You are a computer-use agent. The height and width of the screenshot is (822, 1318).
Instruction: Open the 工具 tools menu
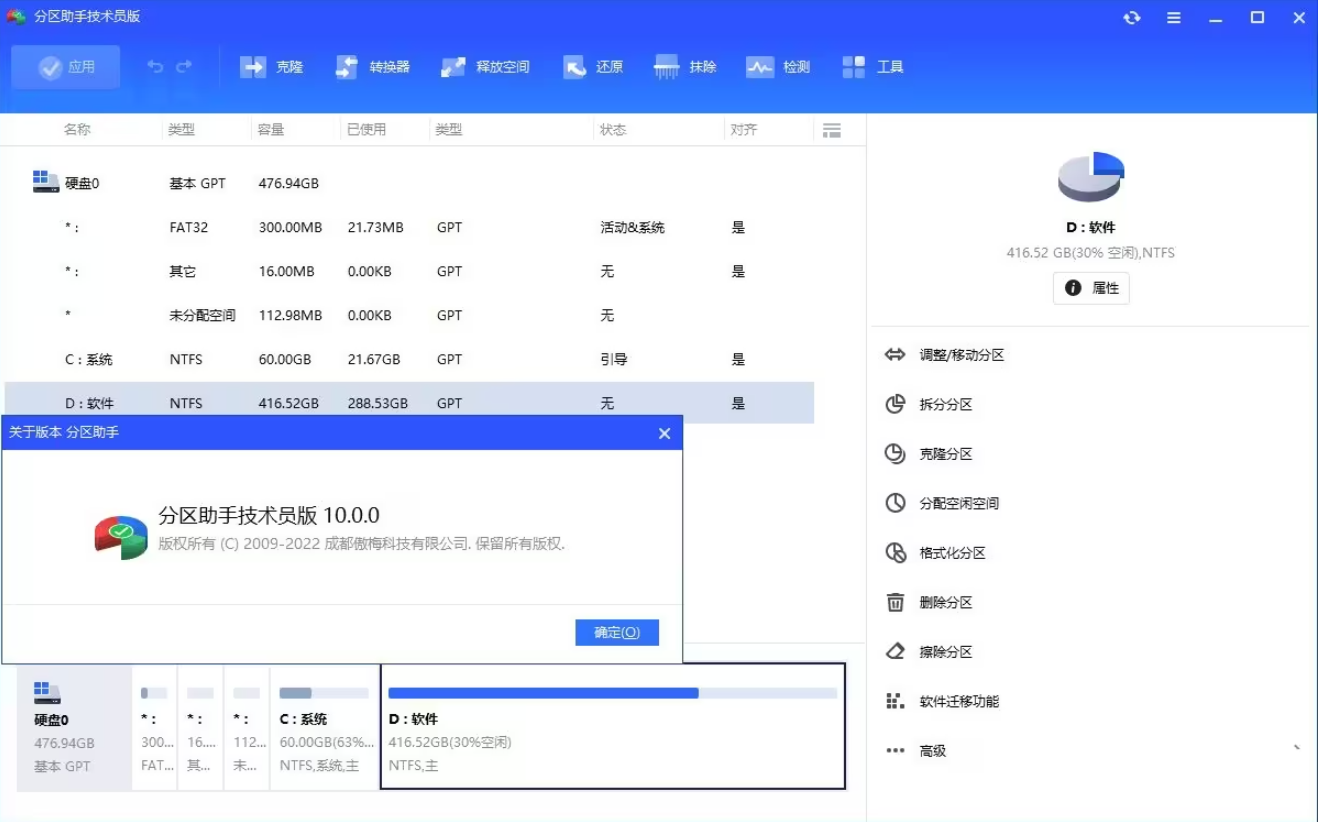click(872, 67)
